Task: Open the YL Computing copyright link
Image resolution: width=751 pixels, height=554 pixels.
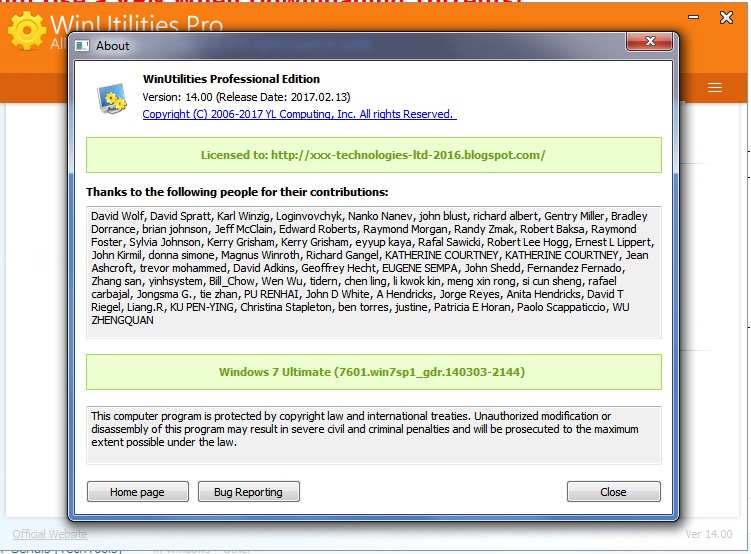Action: tap(299, 114)
